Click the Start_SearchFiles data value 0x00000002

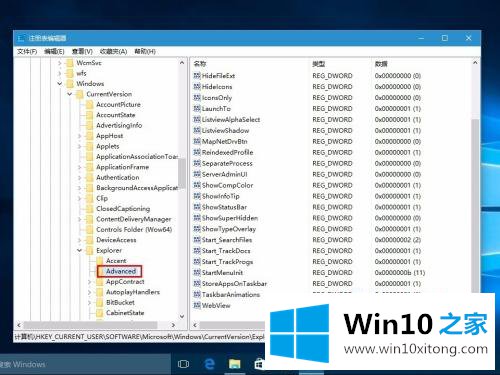coord(398,240)
